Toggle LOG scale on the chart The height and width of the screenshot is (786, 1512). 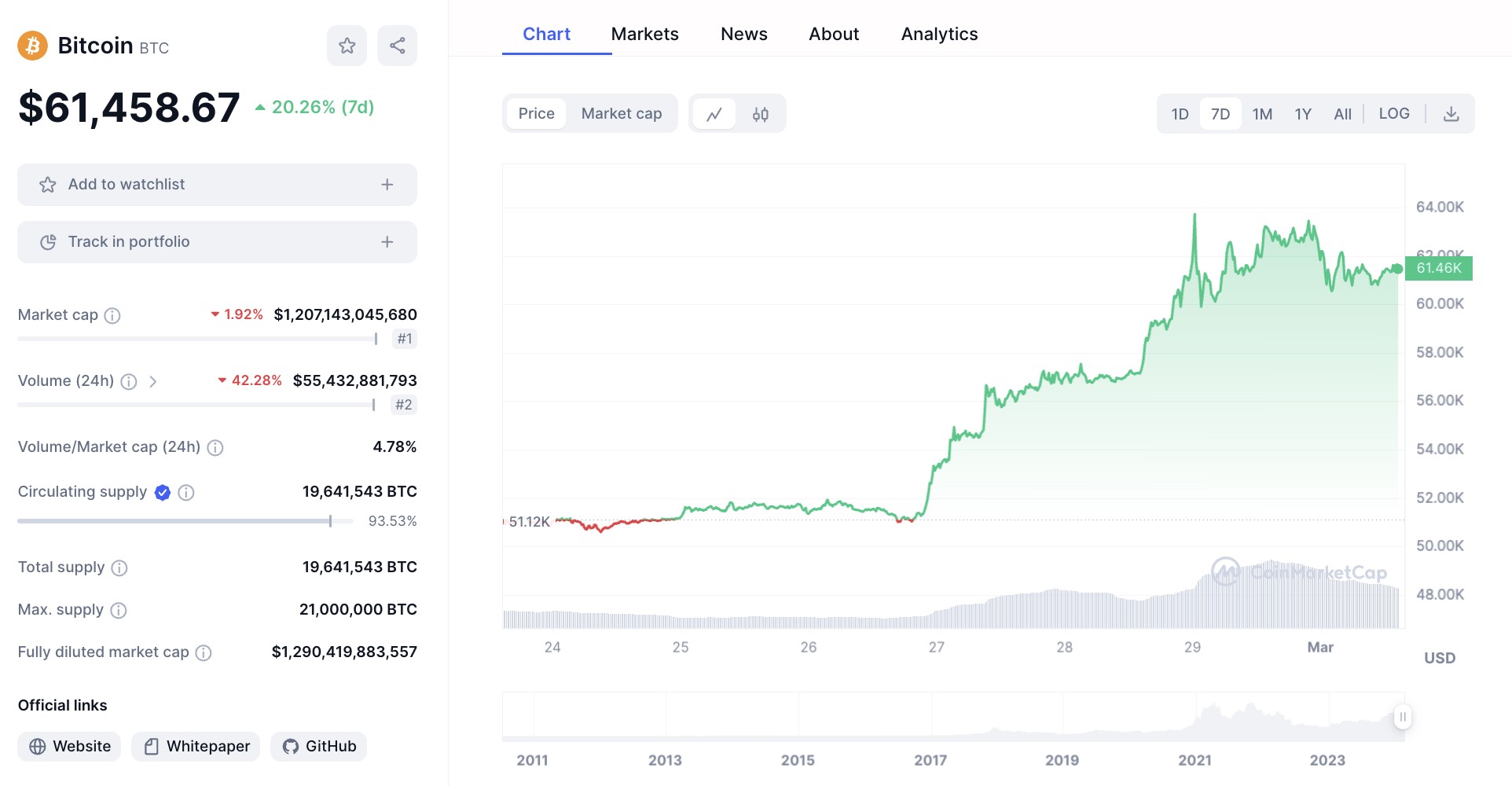click(1393, 114)
